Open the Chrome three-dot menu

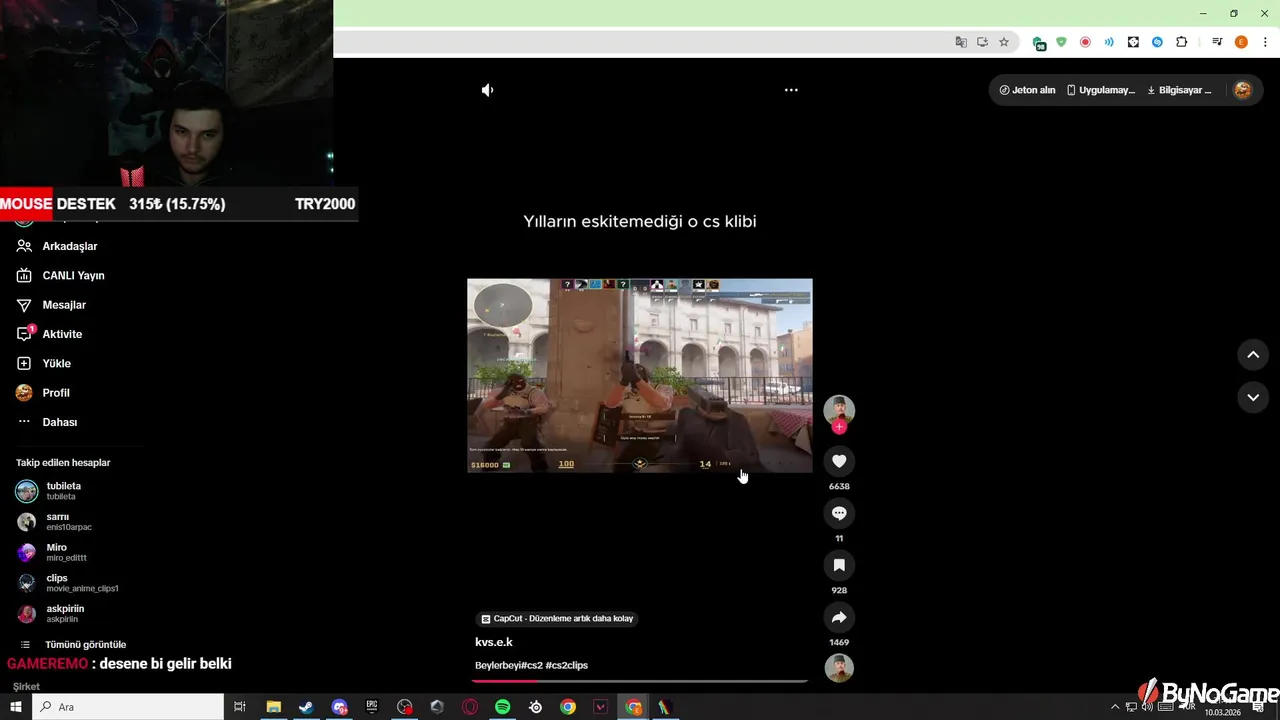coord(1265,42)
